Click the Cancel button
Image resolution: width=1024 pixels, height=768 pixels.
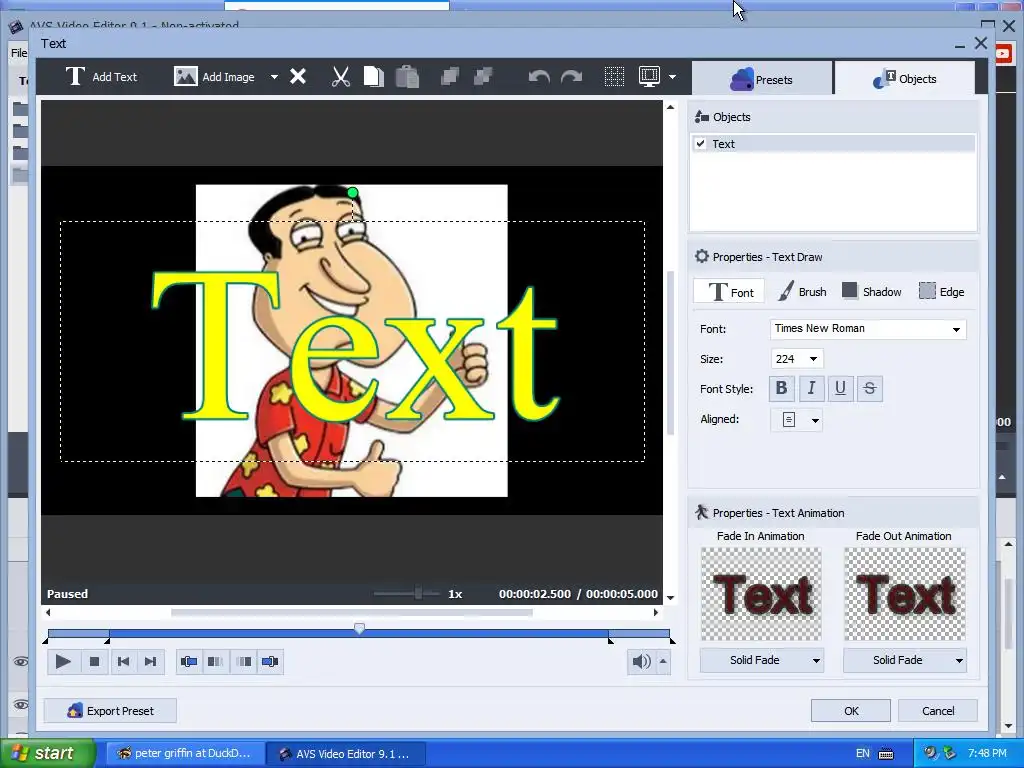[938, 711]
